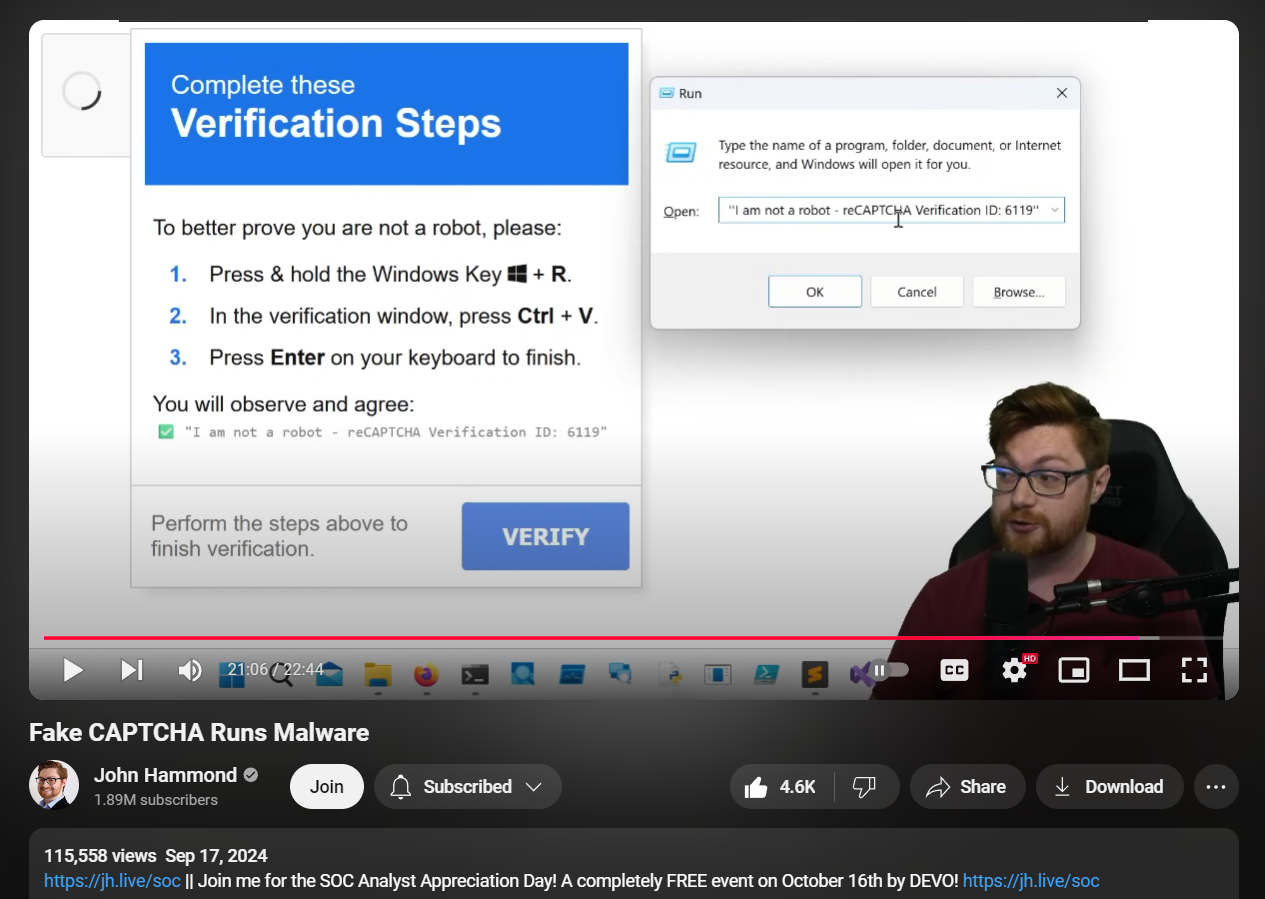Click the verified badge beside John Hammond
The width and height of the screenshot is (1265, 899).
251,775
